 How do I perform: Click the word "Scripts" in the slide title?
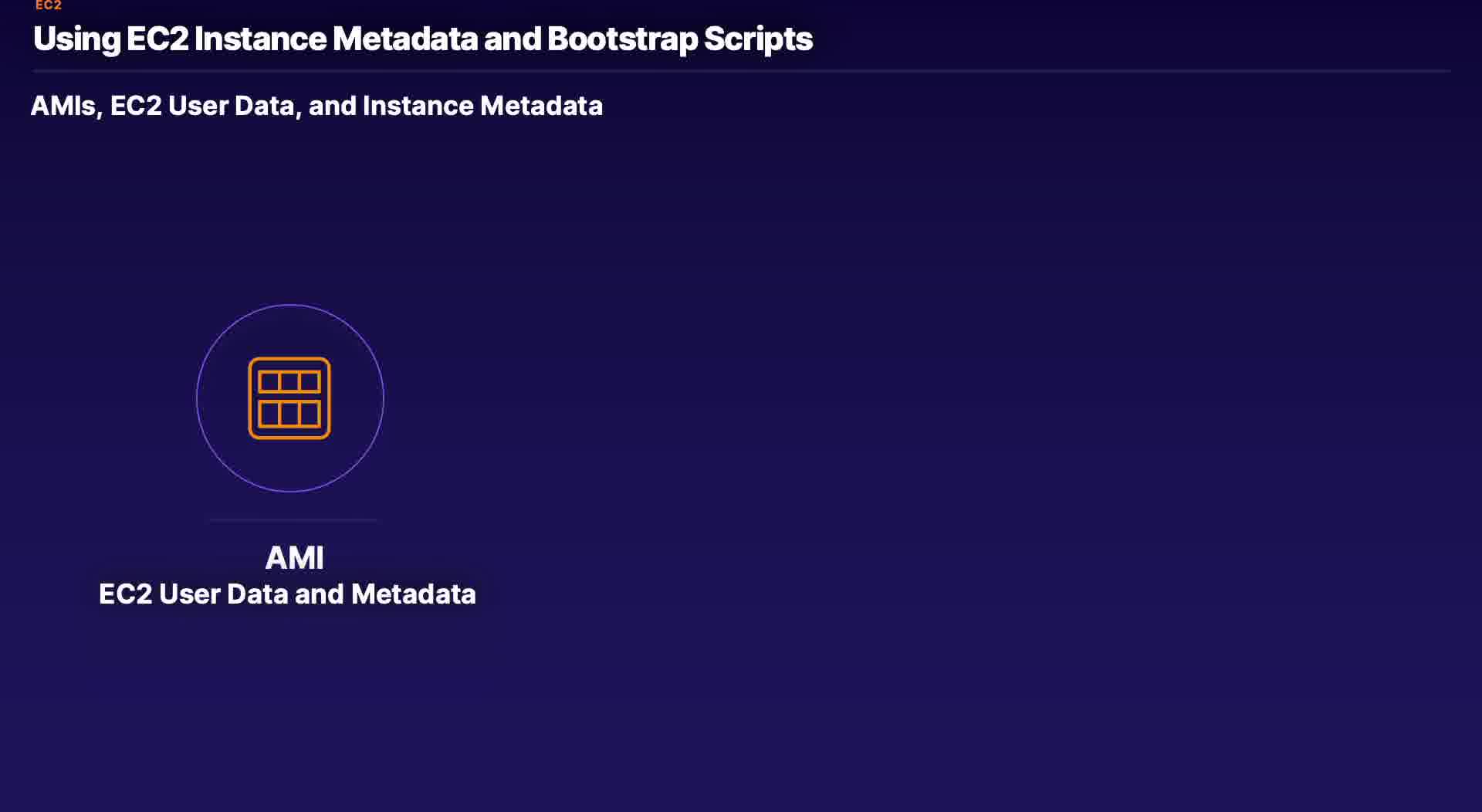coord(757,39)
